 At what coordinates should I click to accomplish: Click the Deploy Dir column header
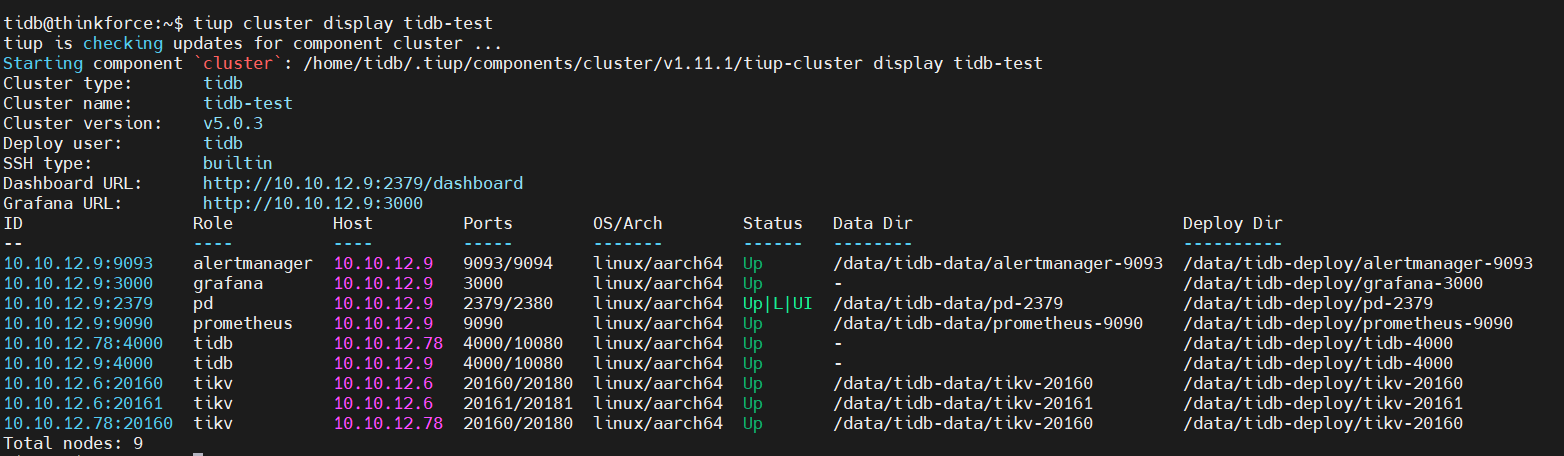point(1232,224)
